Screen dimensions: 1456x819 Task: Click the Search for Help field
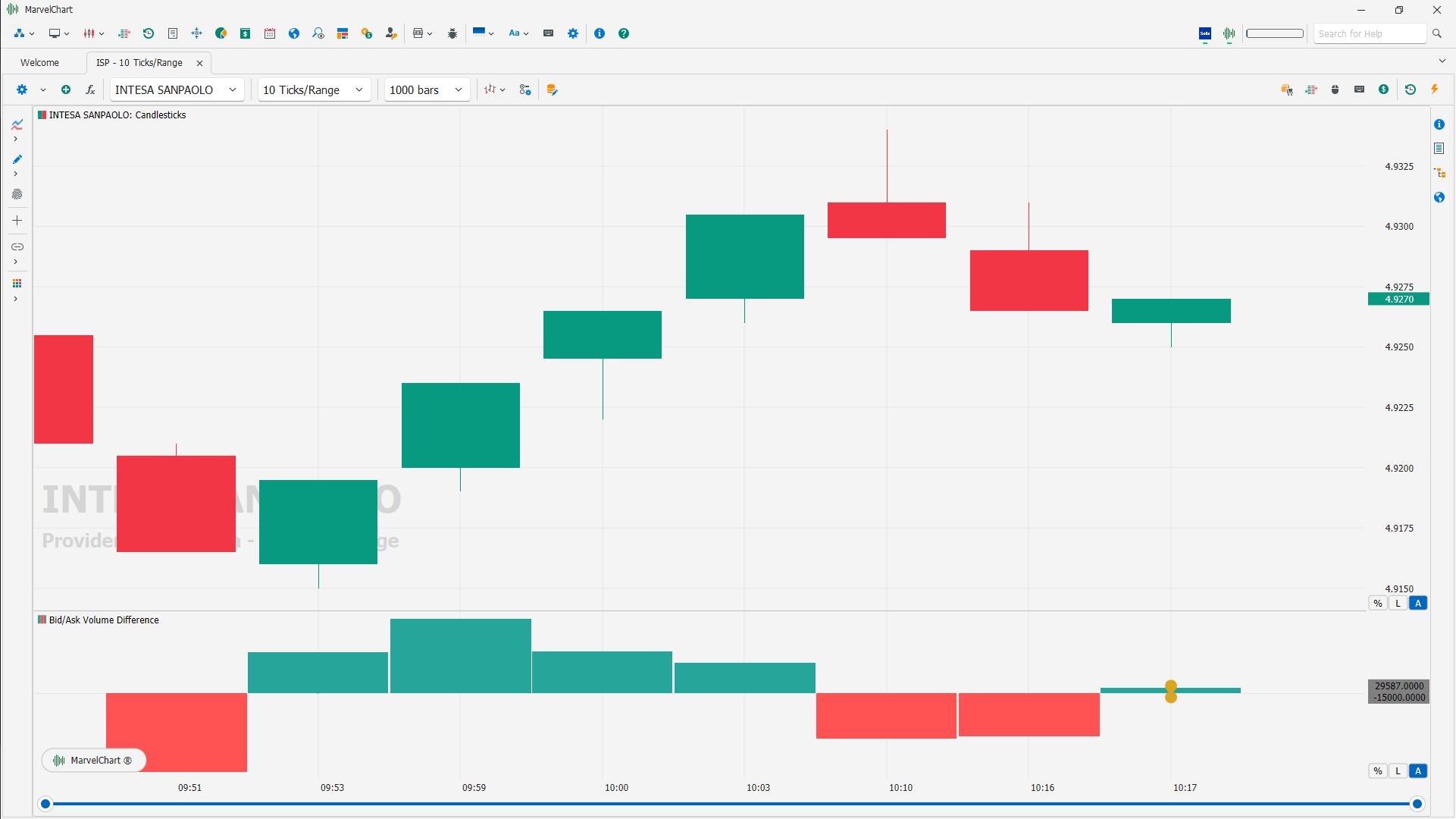(1370, 33)
